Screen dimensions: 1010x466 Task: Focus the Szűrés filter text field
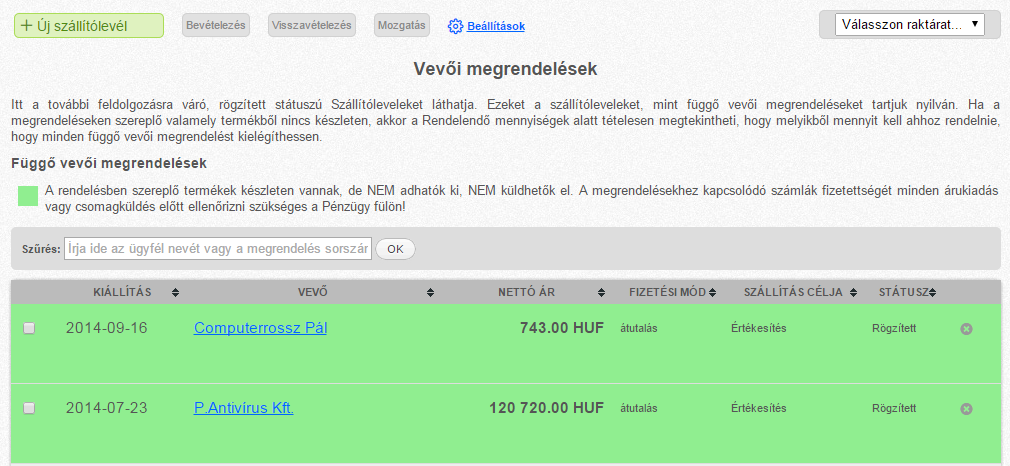[218, 249]
